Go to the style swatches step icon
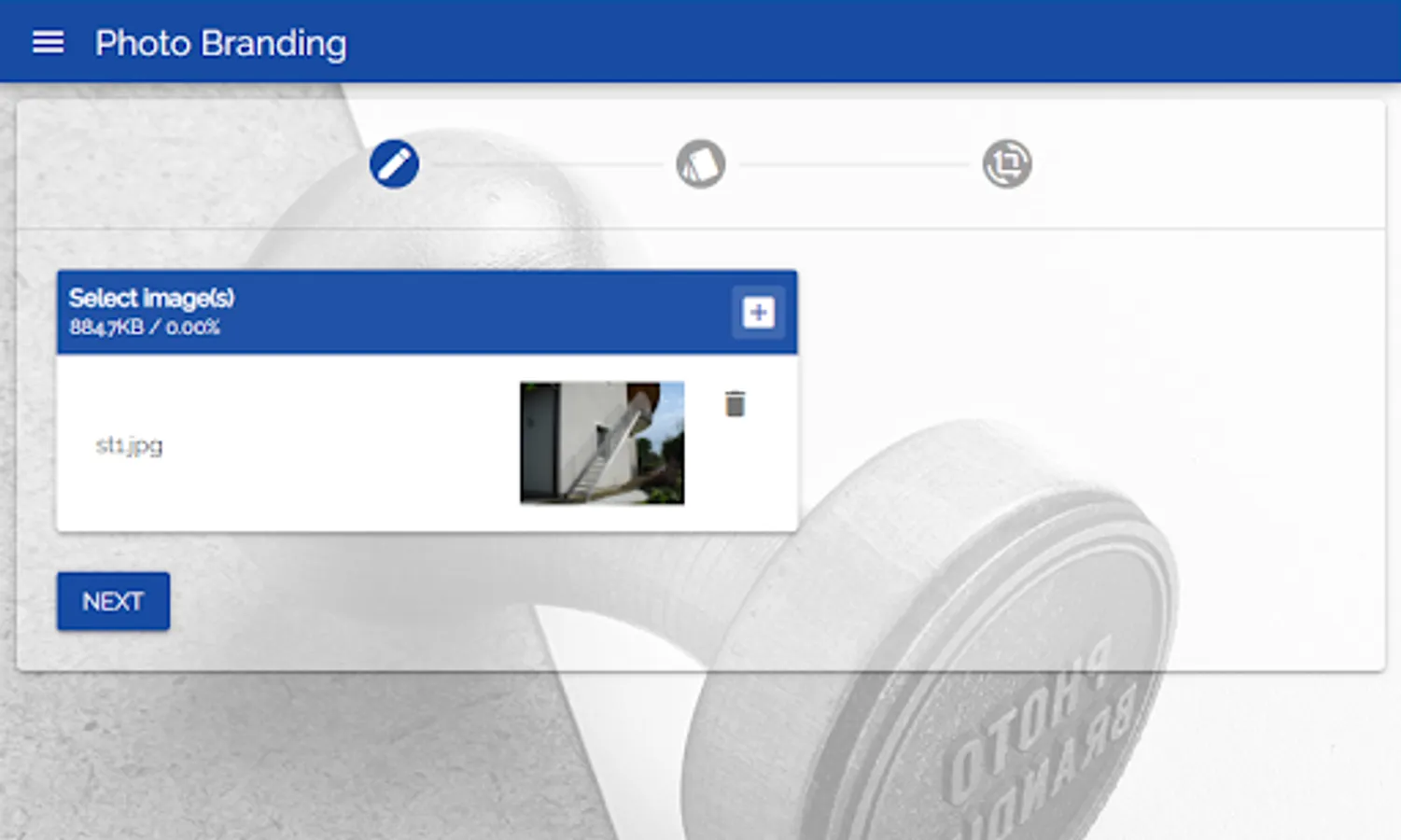1401x840 pixels. click(700, 164)
